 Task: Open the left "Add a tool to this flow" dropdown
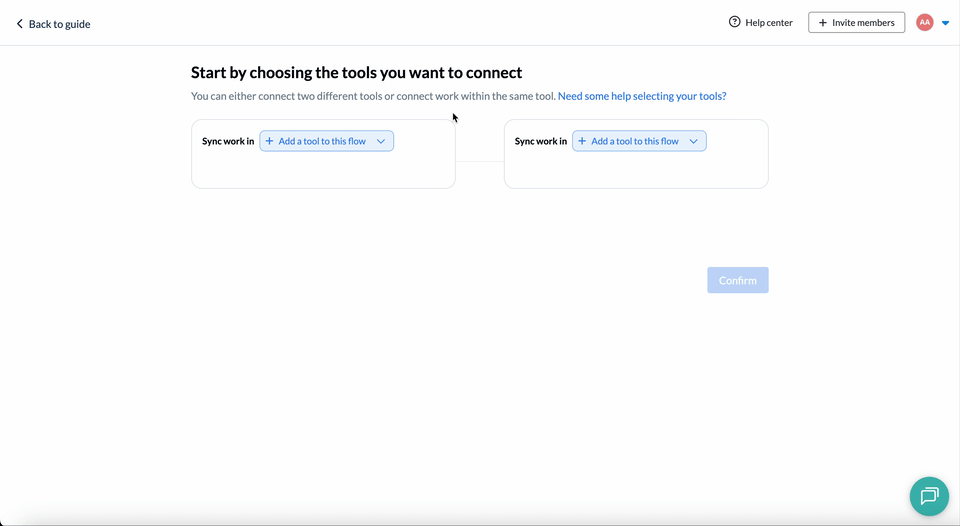[x=322, y=141]
